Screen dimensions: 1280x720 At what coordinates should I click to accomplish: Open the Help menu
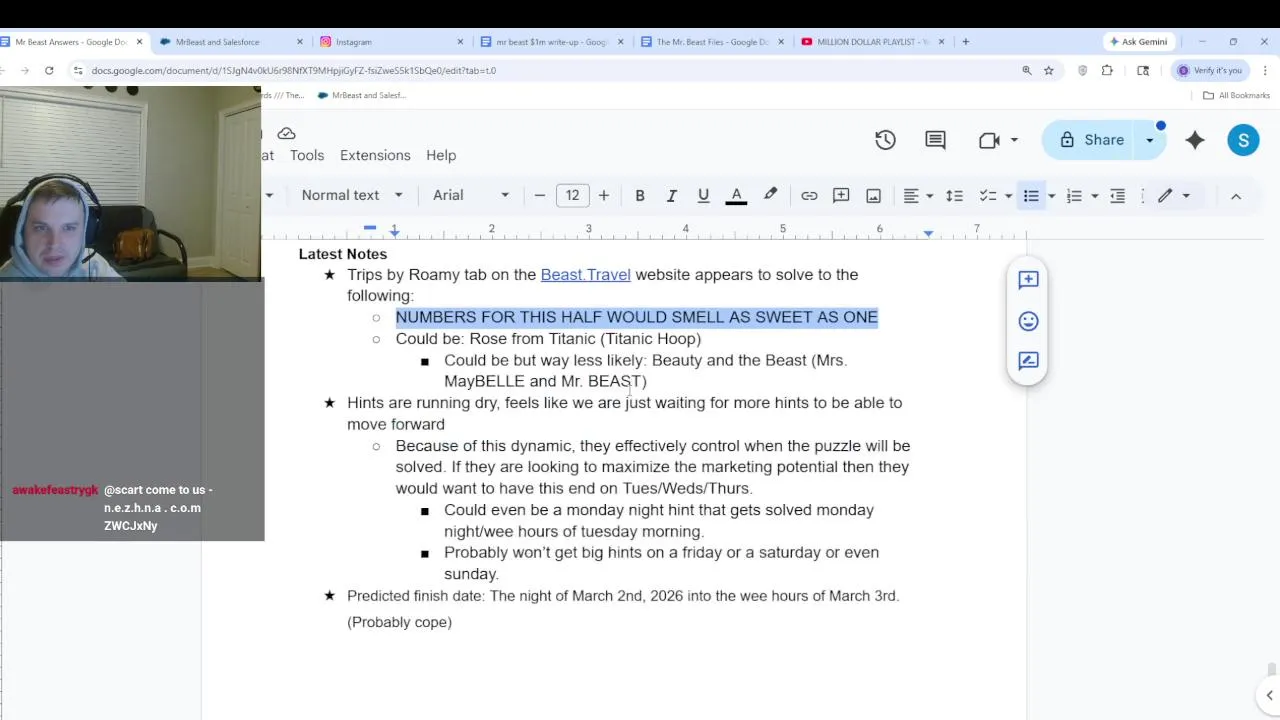click(441, 155)
